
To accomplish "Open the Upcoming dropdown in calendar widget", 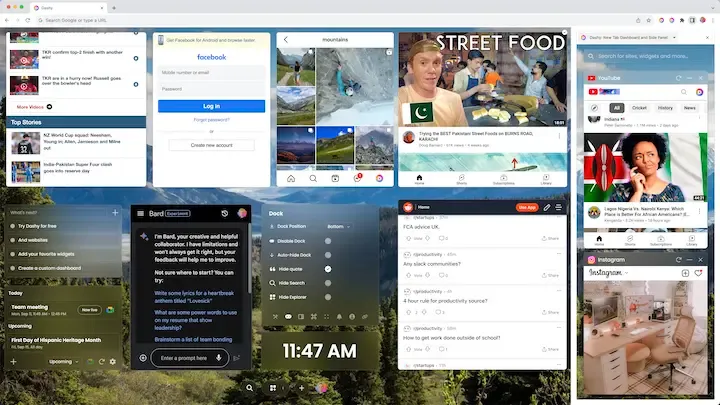I will (x=64, y=361).
